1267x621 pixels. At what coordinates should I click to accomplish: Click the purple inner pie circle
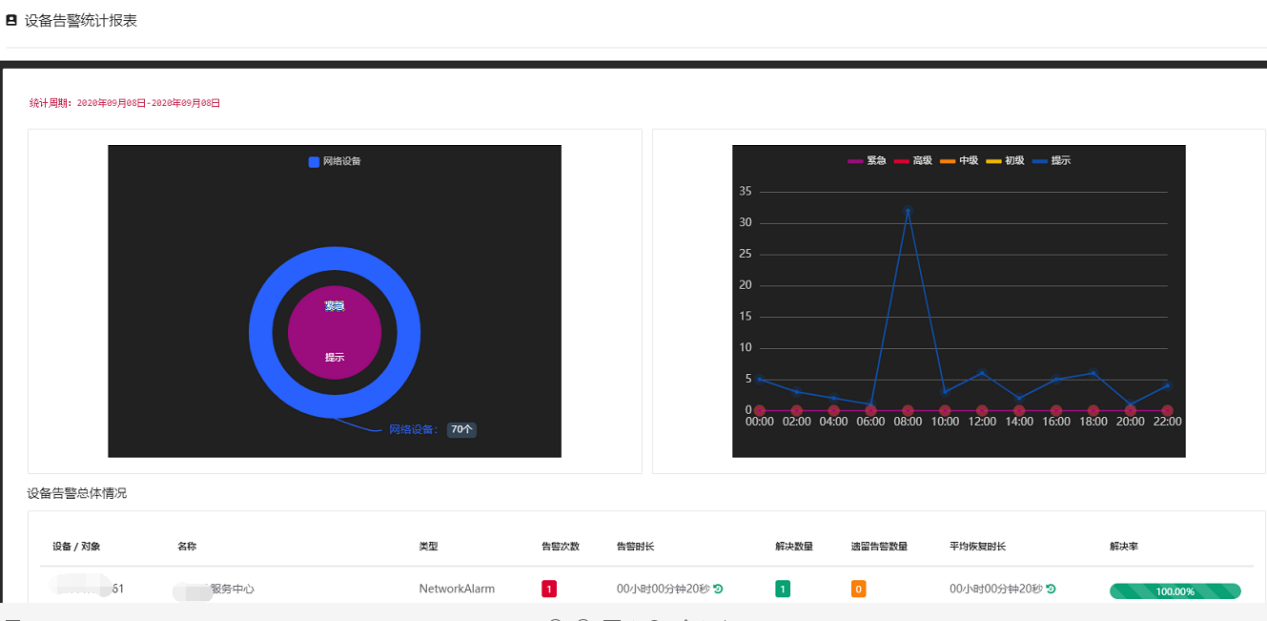click(334, 333)
